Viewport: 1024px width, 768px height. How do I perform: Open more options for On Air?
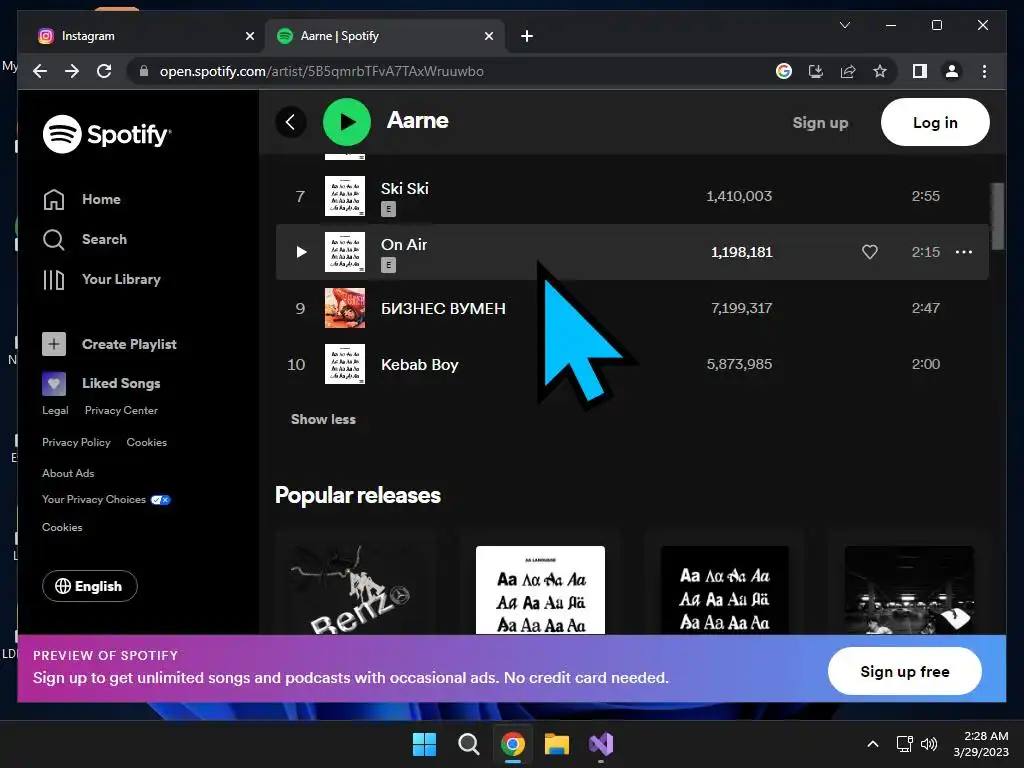tap(964, 252)
